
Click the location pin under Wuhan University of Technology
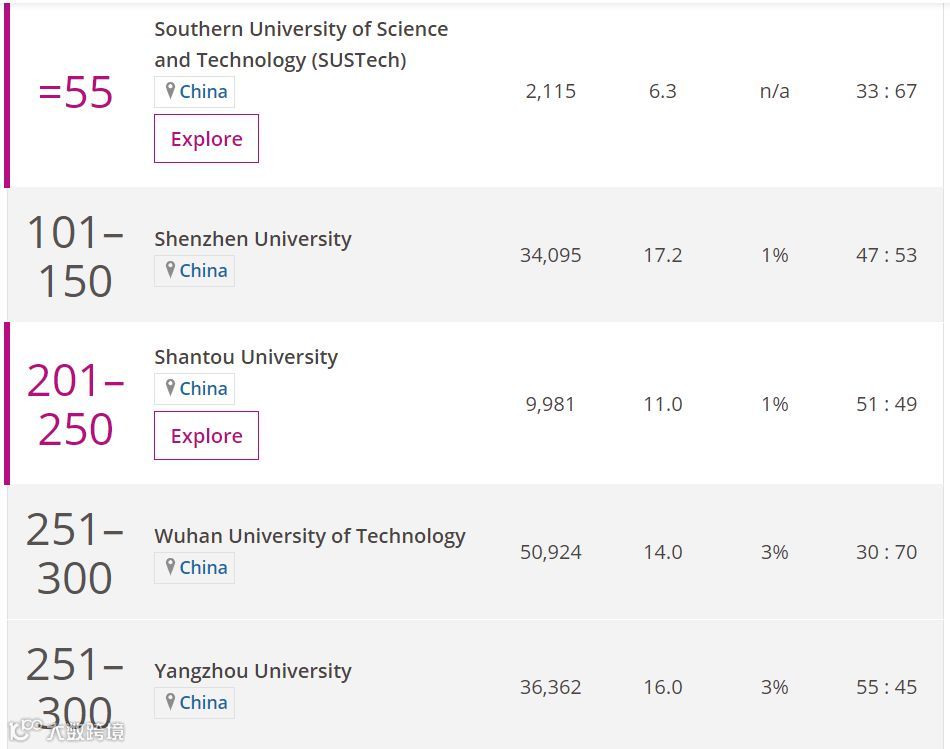(x=170, y=567)
